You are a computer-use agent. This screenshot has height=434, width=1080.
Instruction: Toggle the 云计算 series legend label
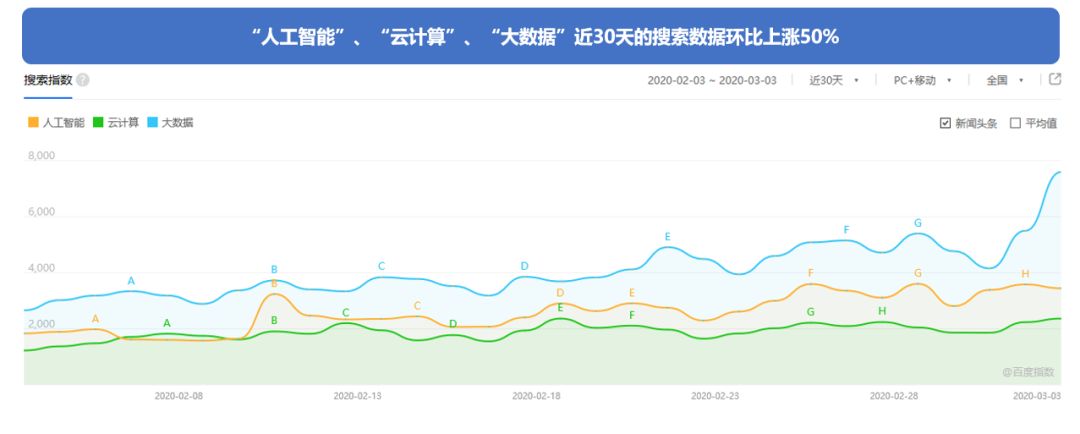123,122
